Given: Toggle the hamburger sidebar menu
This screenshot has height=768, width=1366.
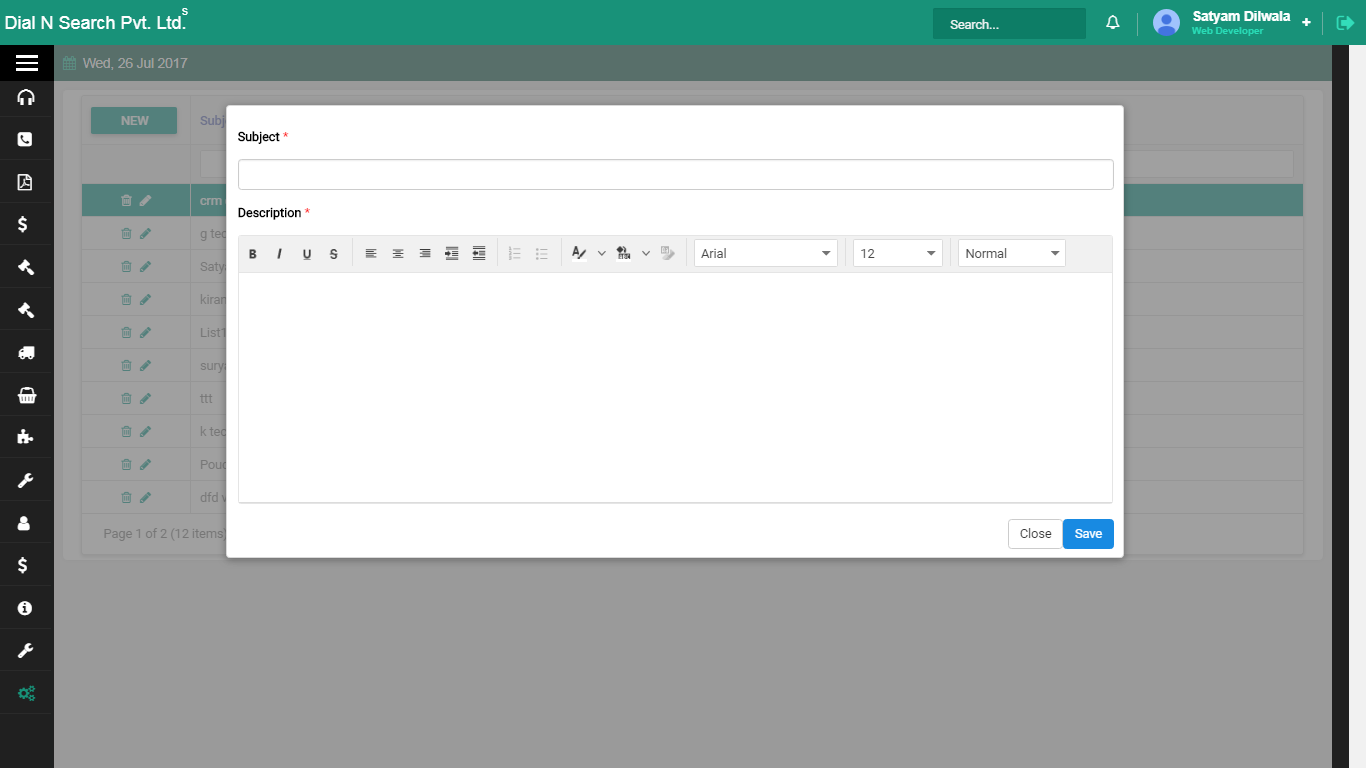Looking at the screenshot, I should coord(26,63).
